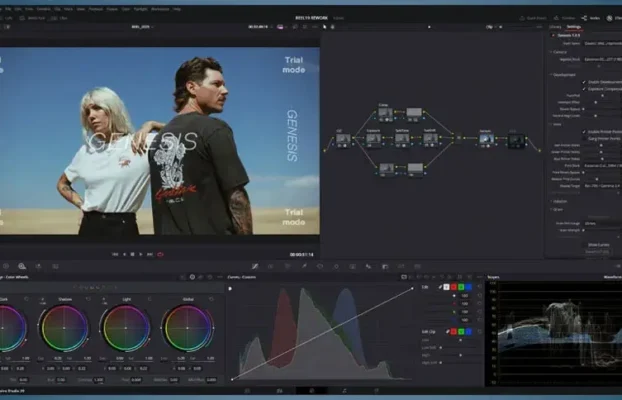Viewport: 622px width, 400px height.
Task: Switch to the Library tab
Action: click(555, 27)
